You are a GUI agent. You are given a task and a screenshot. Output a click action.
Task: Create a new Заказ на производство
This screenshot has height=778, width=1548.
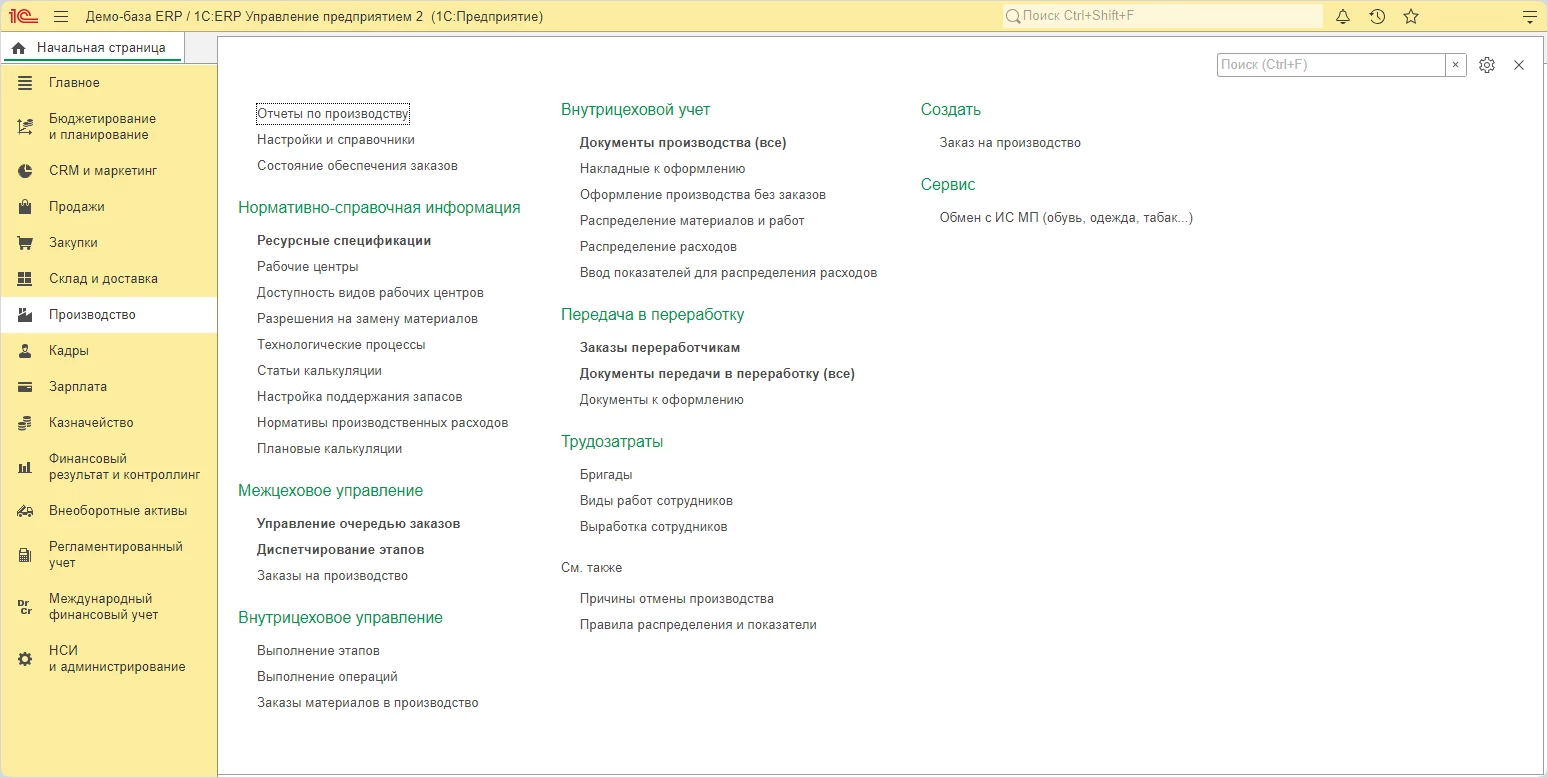pos(1010,143)
